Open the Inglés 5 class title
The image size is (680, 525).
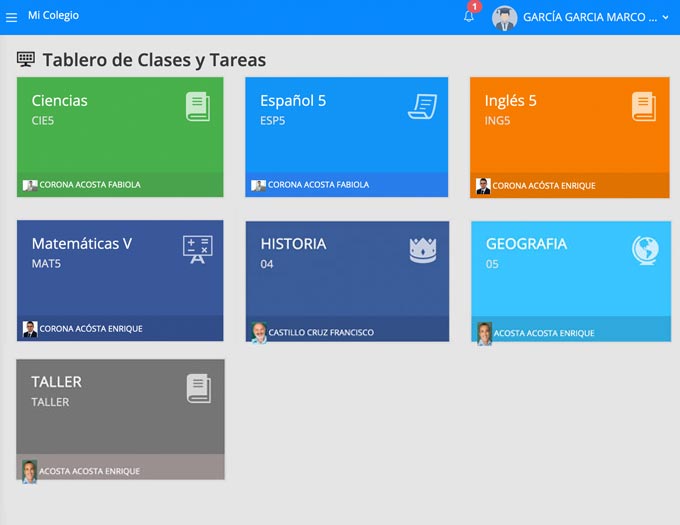point(510,101)
